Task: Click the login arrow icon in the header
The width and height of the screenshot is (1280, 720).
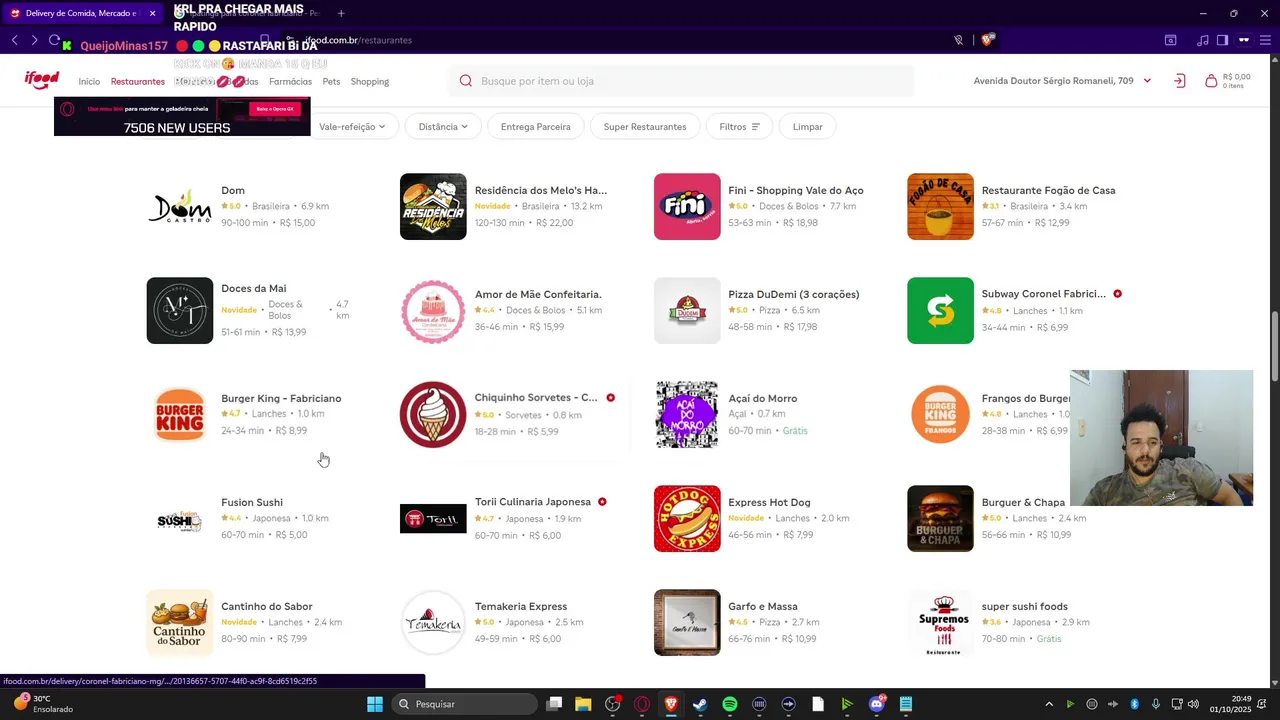Action: (x=1180, y=81)
